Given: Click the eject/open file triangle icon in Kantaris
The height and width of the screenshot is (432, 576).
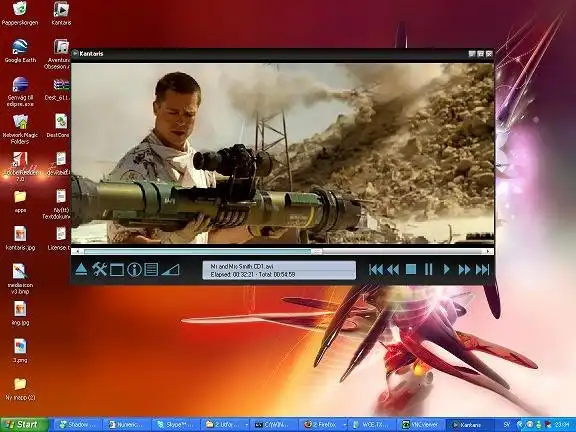Looking at the screenshot, I should [81, 270].
